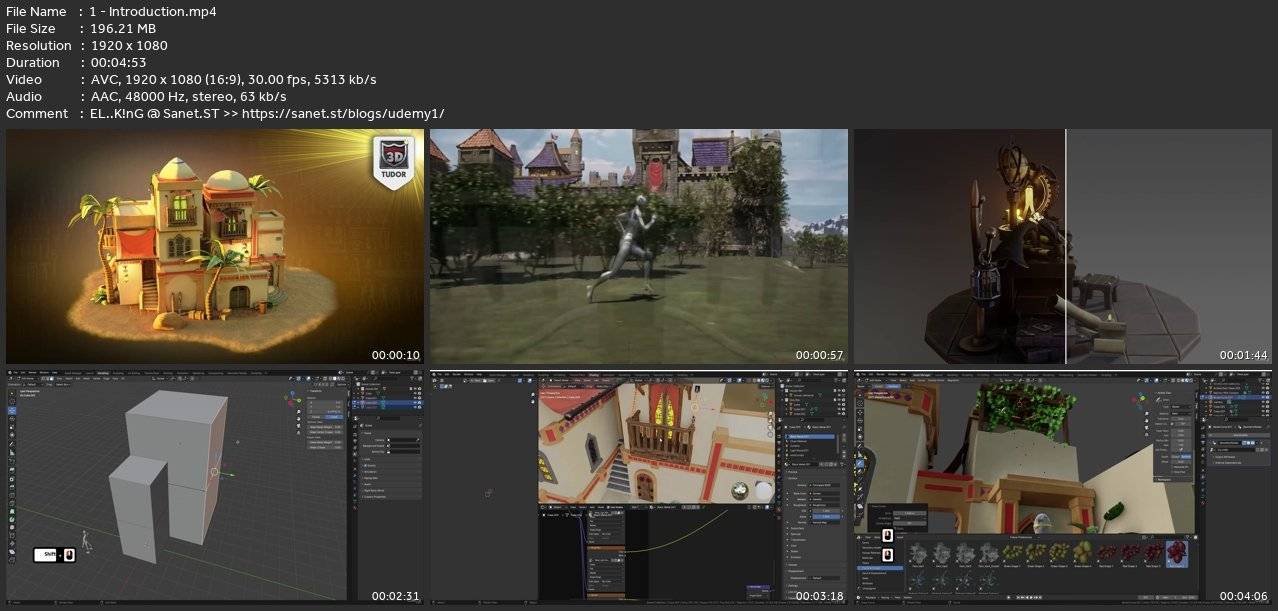The width and height of the screenshot is (1278, 611).
Task: Select the highlighted red grape asset thumbnail
Action: pos(1177,553)
